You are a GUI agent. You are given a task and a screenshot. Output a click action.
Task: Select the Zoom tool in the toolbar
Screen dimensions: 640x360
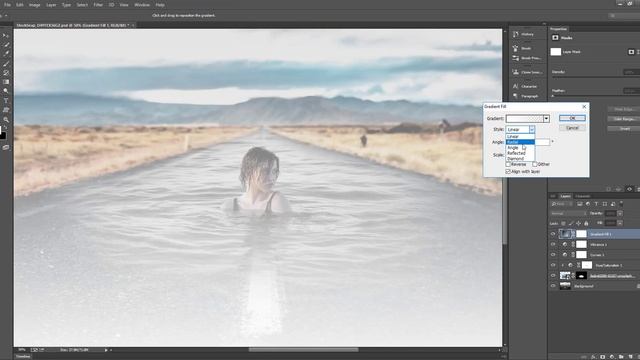click(6, 120)
